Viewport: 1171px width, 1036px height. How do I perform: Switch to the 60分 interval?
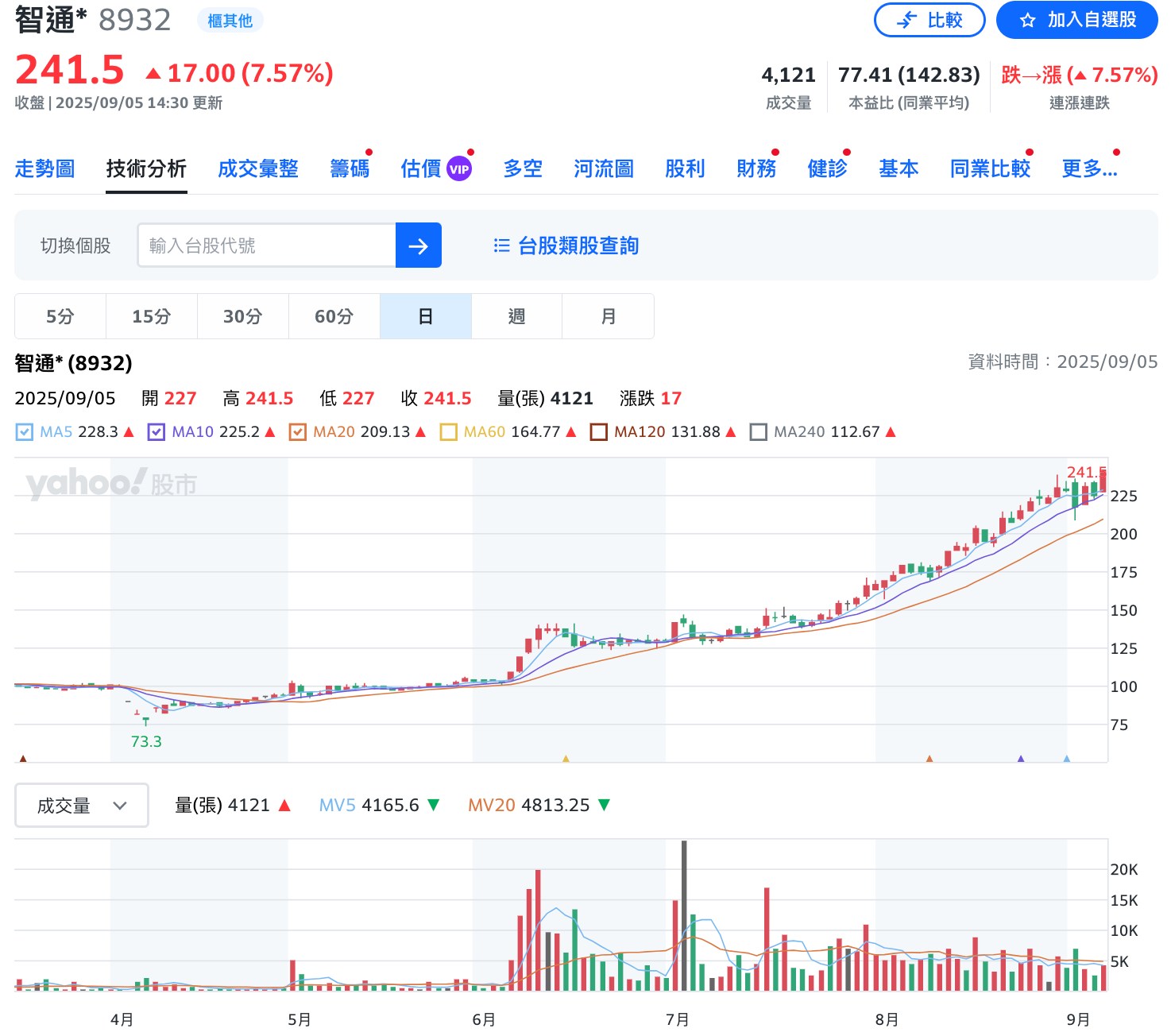point(334,315)
